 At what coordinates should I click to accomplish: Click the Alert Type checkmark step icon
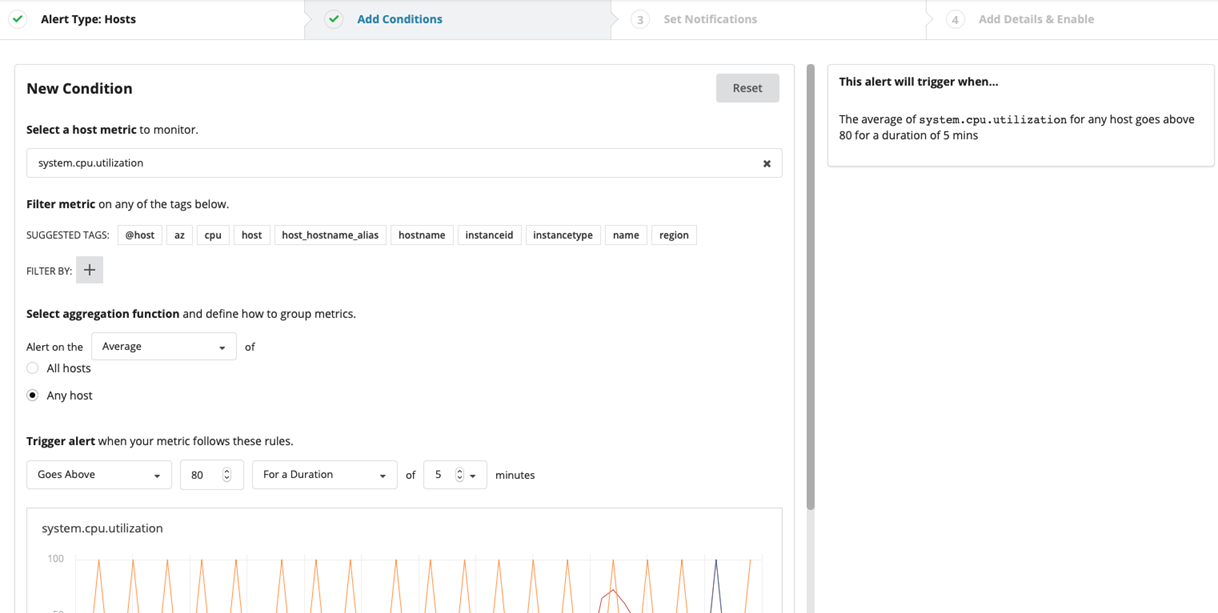click(18, 19)
